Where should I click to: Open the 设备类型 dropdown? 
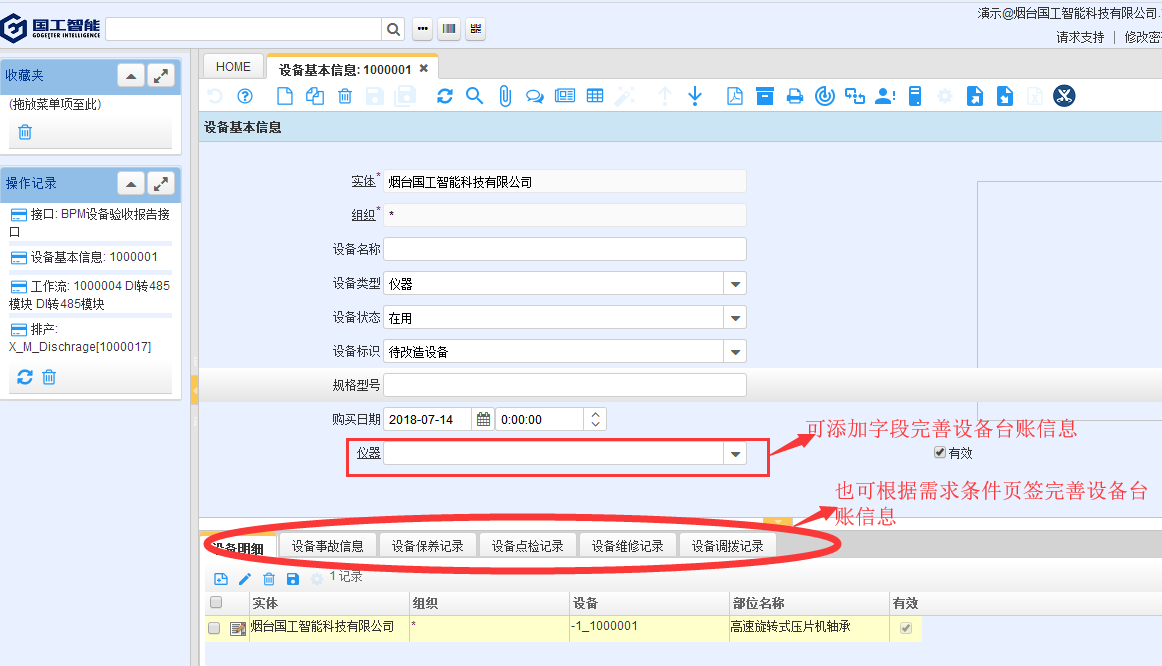click(x=736, y=284)
